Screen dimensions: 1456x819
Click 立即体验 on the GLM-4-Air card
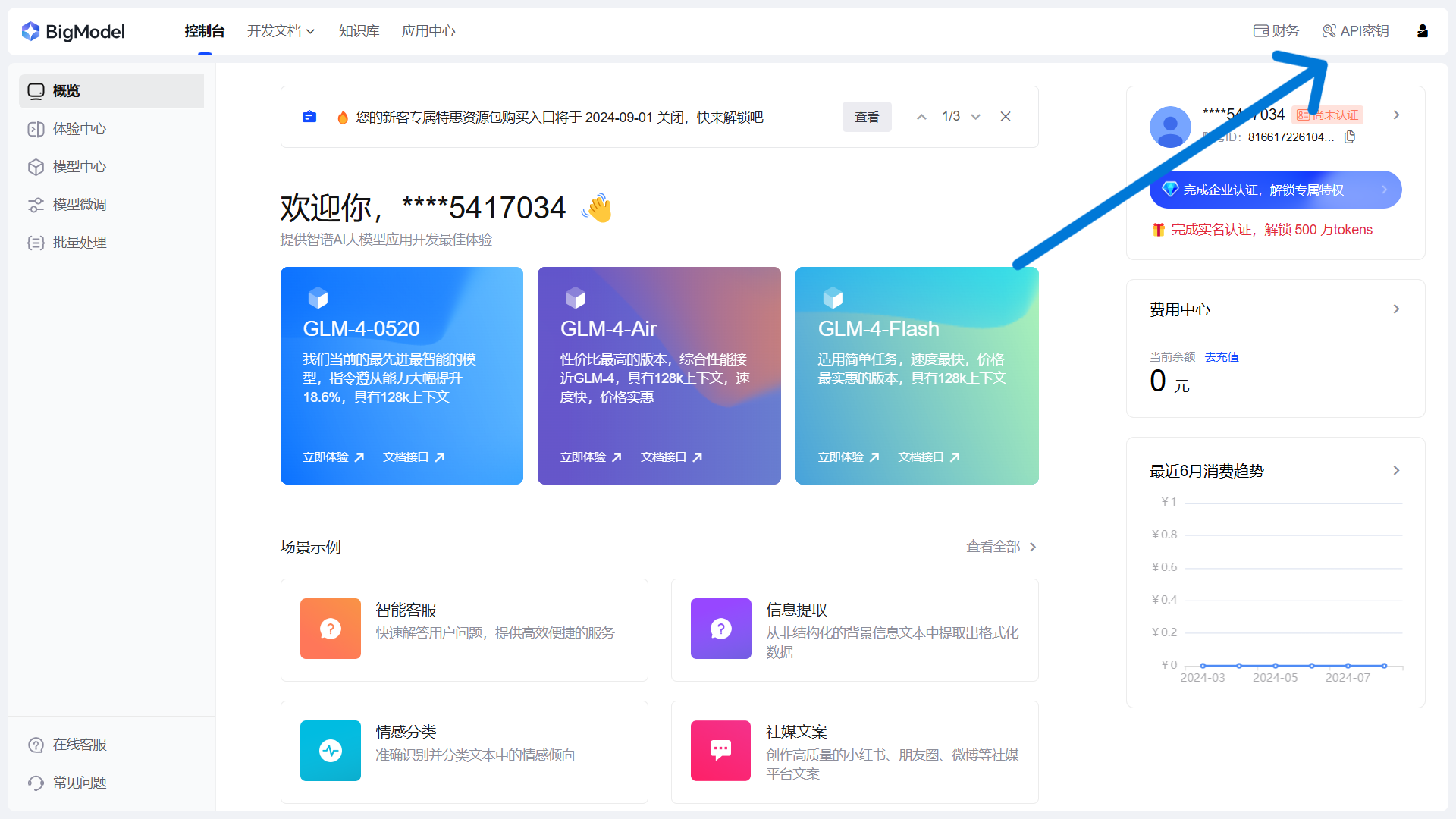coord(591,457)
